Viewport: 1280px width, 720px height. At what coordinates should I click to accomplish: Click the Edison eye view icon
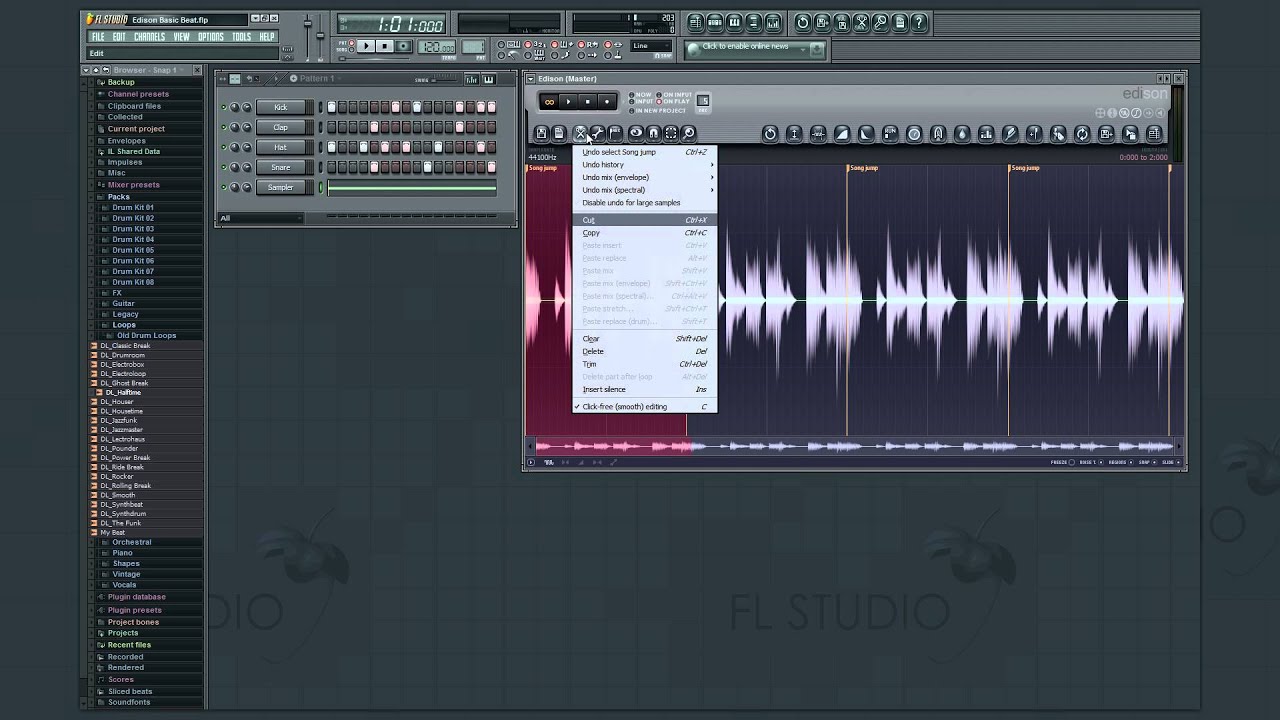(636, 133)
